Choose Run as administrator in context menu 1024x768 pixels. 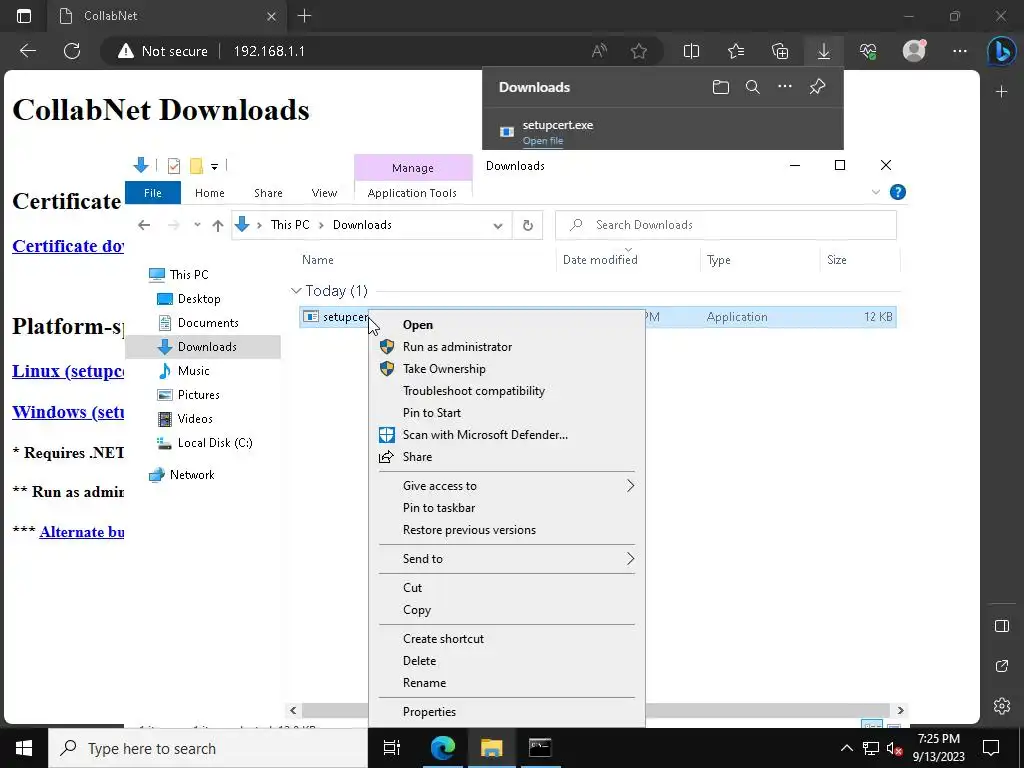point(507,347)
